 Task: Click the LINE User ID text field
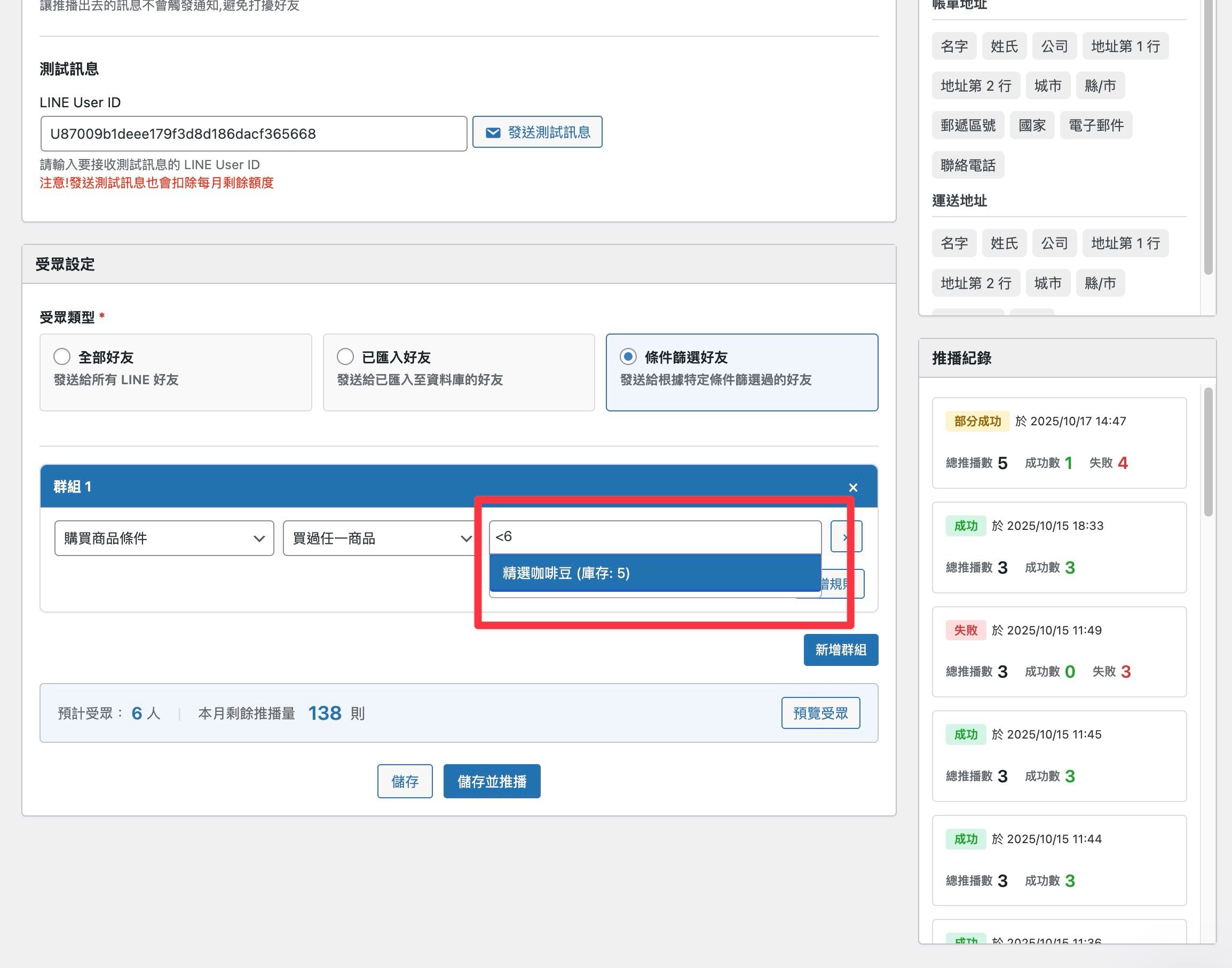tap(254, 134)
